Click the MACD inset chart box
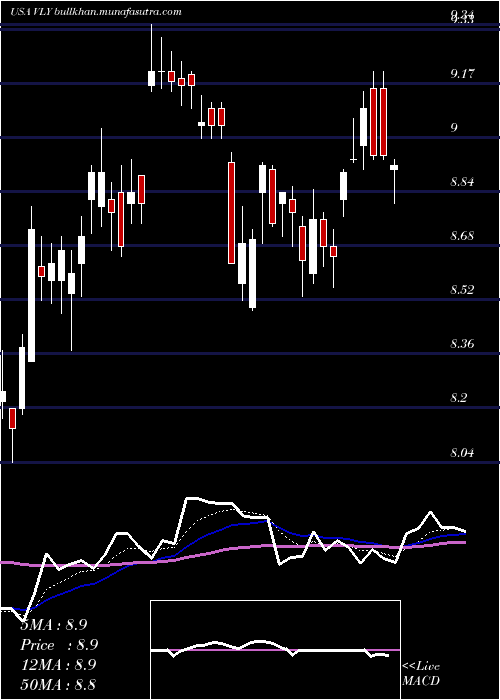Screen dimensions: 500x700 275,650
